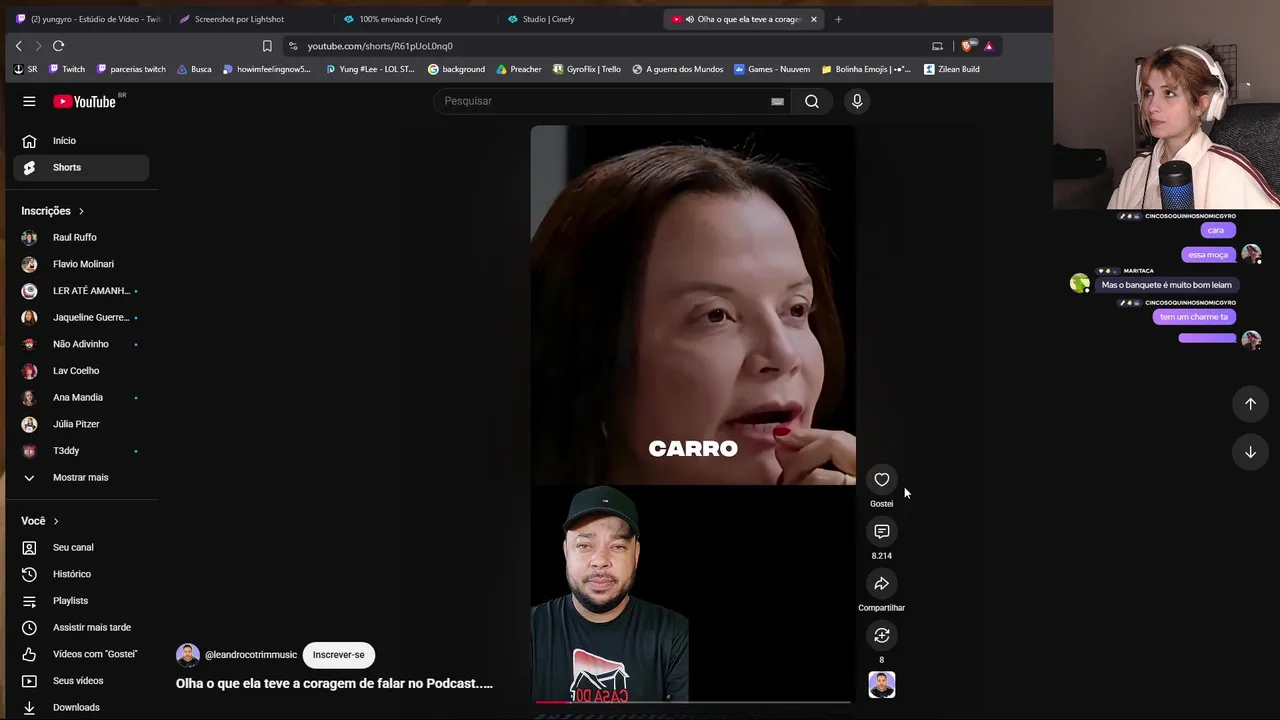Viewport: 1280px width, 720px height.
Task: Open Seus vídeos in the sidebar
Action: (x=81, y=681)
